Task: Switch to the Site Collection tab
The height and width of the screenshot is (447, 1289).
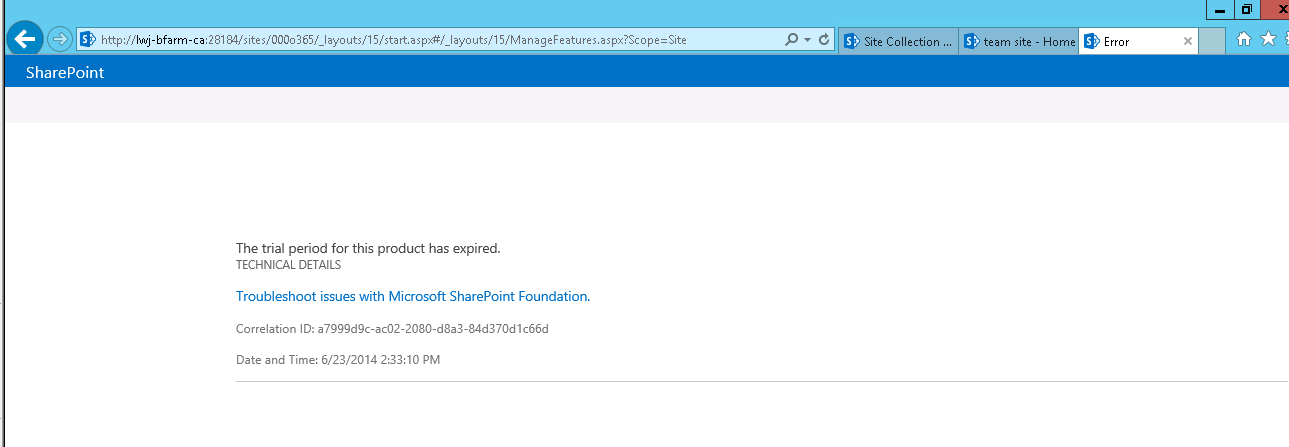Action: (x=897, y=41)
